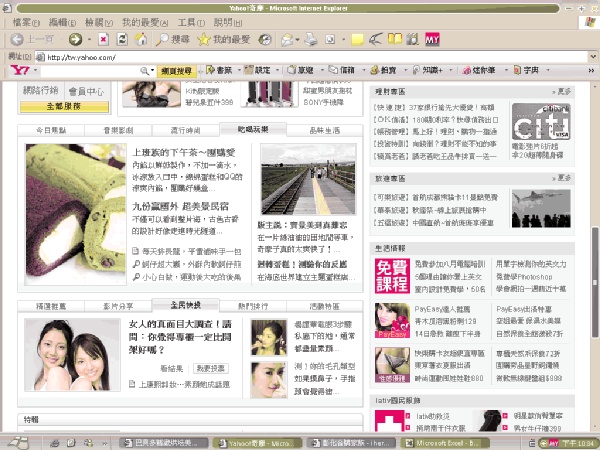Switch to the 影片分享 tab
Screen dimensions: 600x450
point(118,306)
